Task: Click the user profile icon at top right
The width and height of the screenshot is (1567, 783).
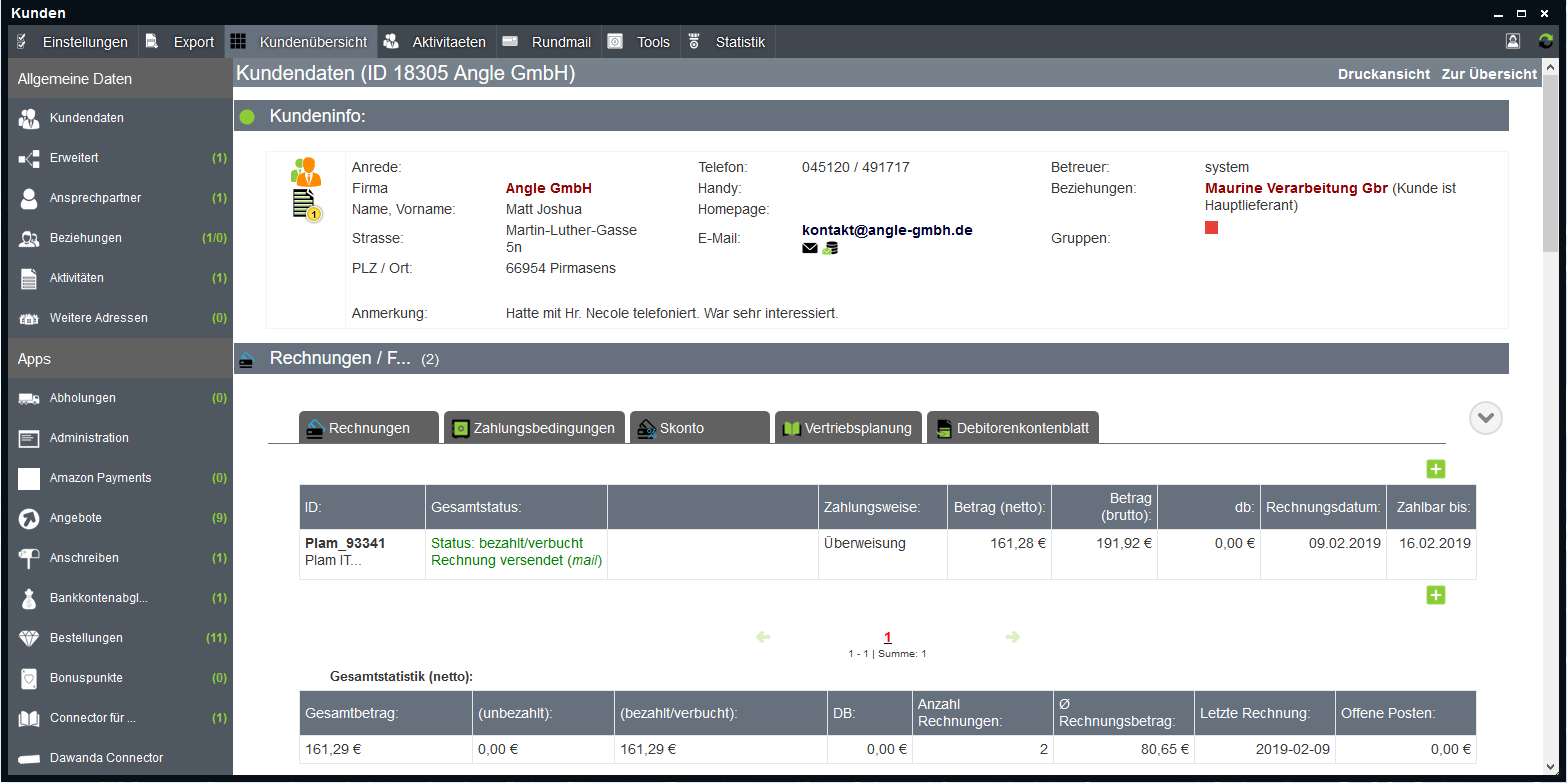Action: (1513, 41)
